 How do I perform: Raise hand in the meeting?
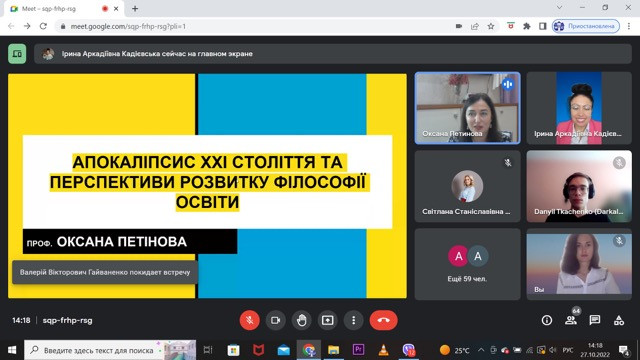tap(302, 320)
